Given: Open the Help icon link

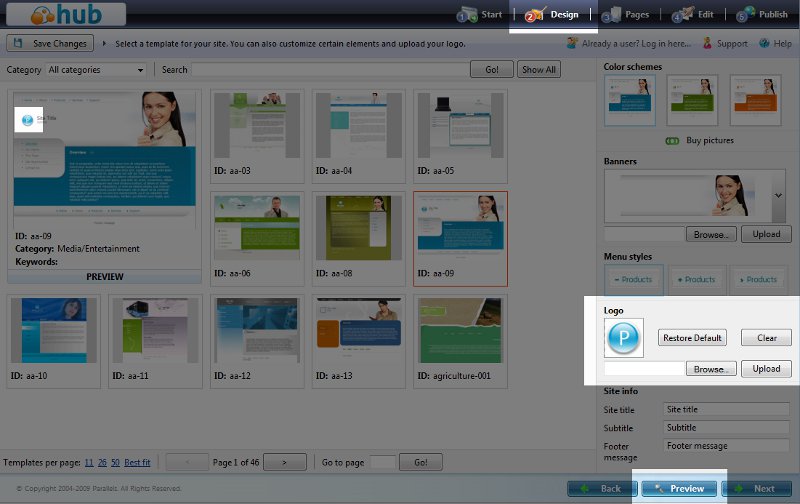Looking at the screenshot, I should [x=763, y=44].
